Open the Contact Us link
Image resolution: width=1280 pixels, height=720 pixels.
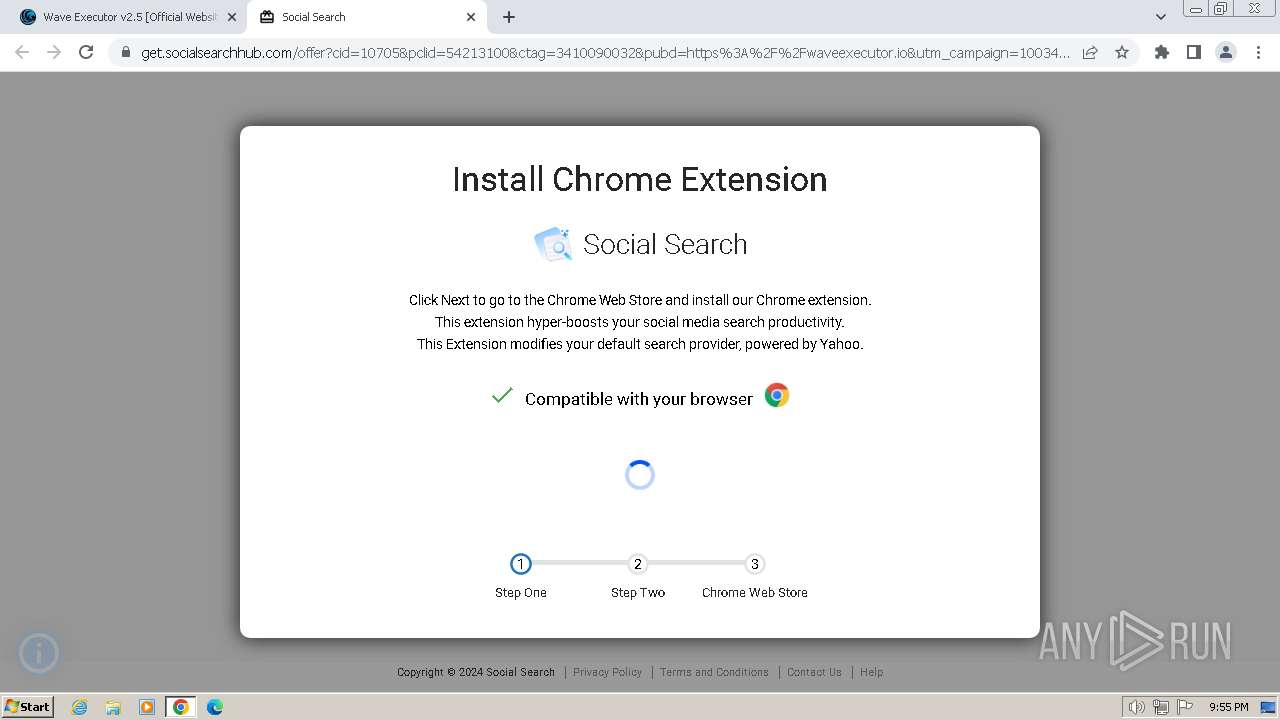coord(814,672)
